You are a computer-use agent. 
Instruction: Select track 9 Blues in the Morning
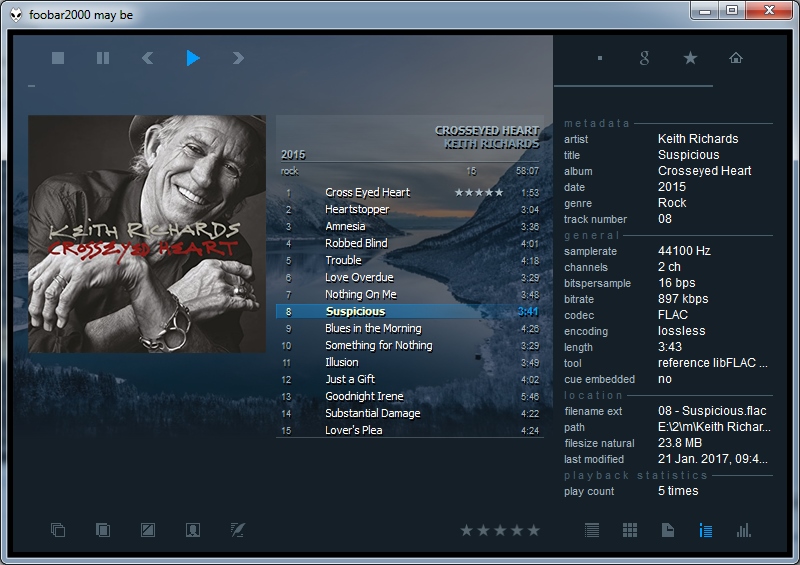(410, 328)
